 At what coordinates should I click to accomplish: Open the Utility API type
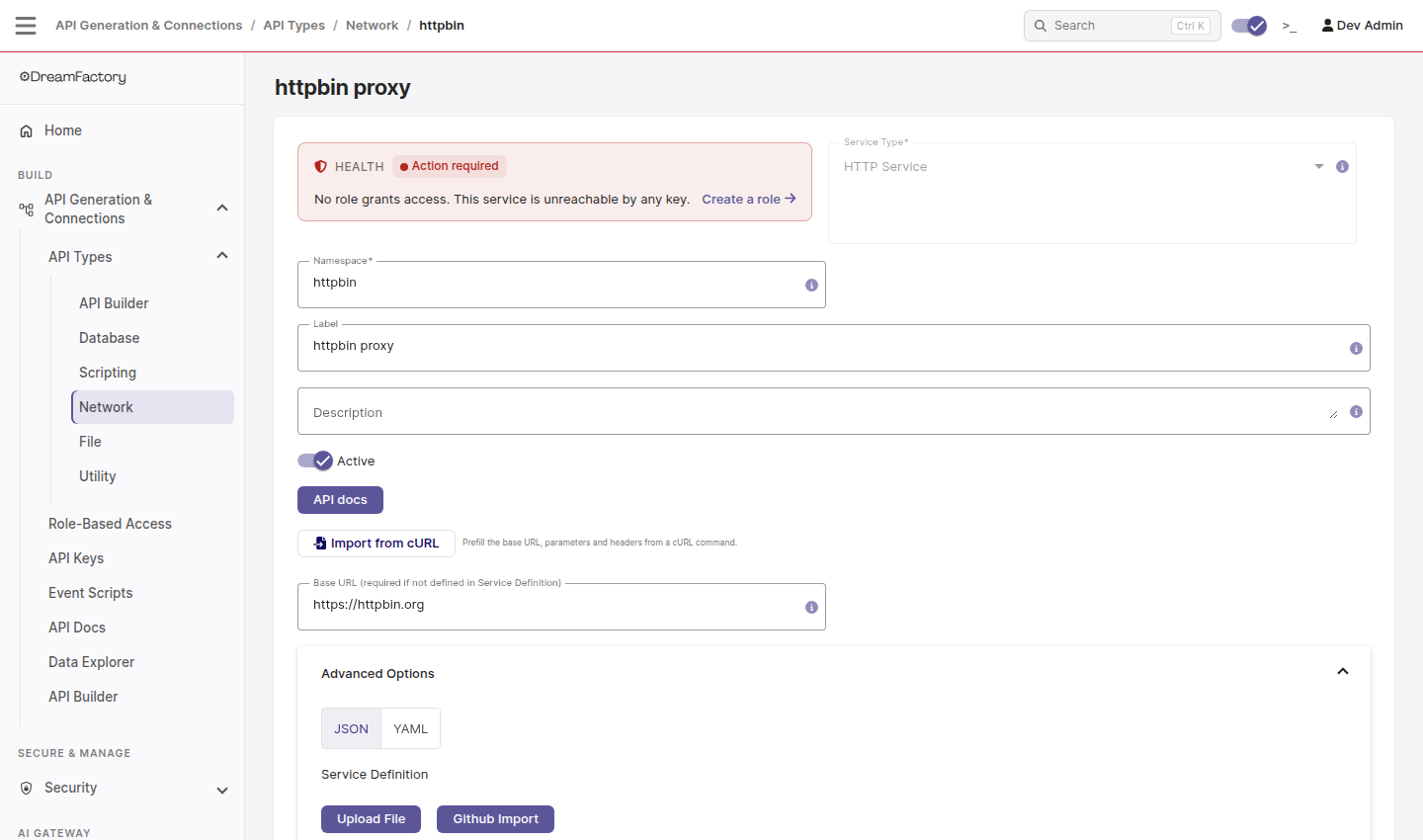(x=152, y=476)
